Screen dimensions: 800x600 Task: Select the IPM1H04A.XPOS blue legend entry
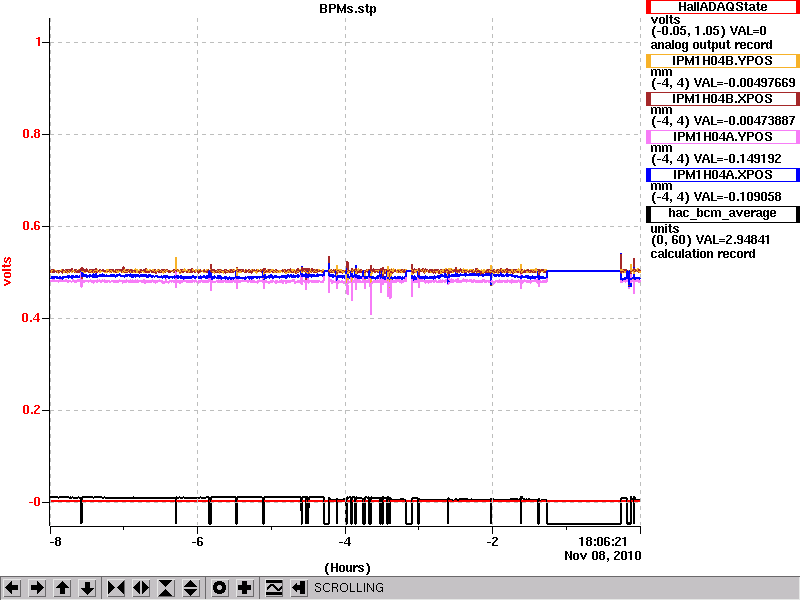[x=722, y=175]
